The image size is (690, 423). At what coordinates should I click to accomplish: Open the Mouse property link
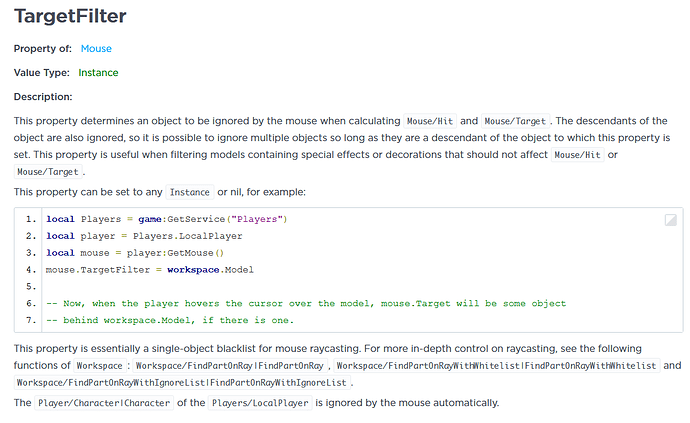(96, 49)
